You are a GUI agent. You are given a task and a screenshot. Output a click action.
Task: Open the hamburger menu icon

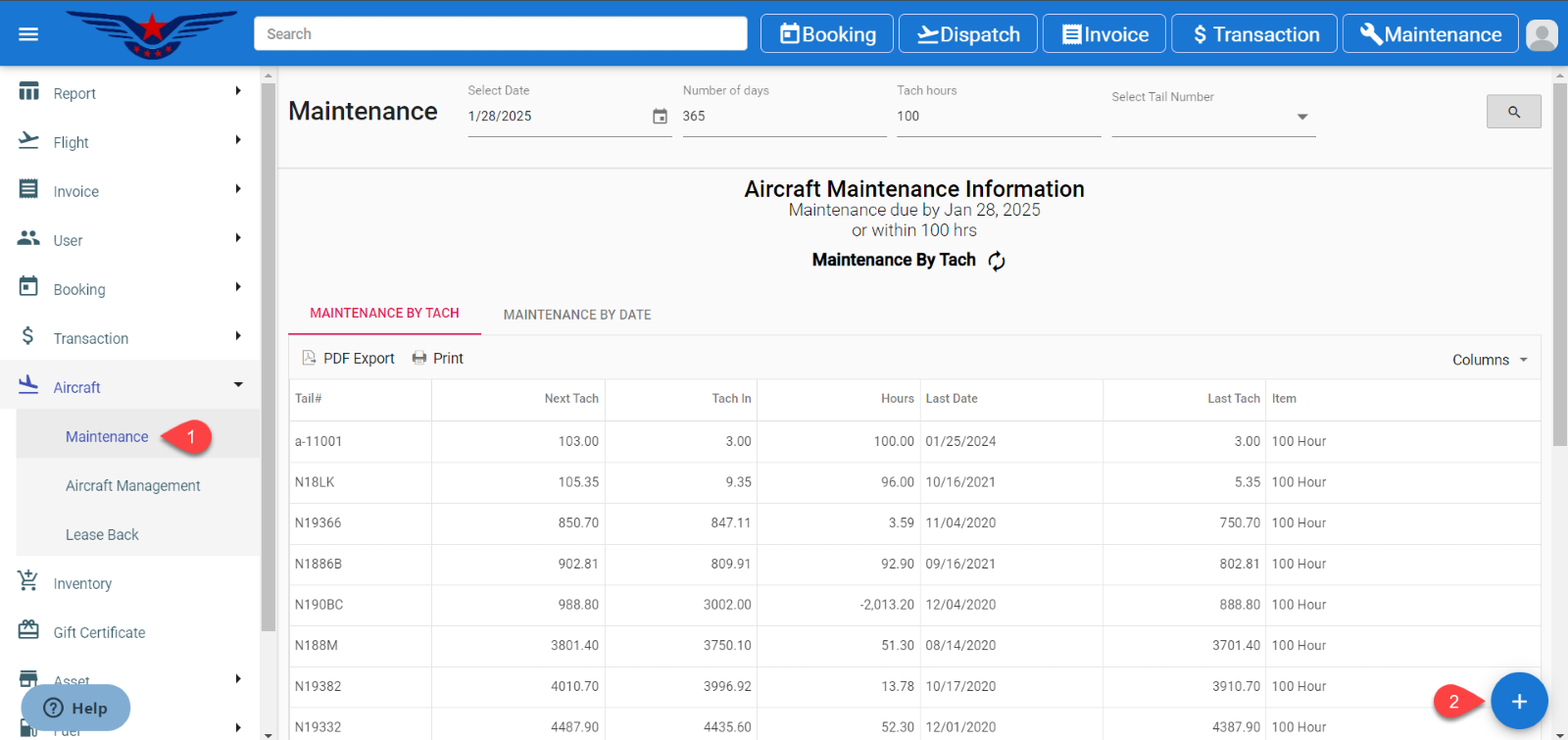[x=28, y=34]
